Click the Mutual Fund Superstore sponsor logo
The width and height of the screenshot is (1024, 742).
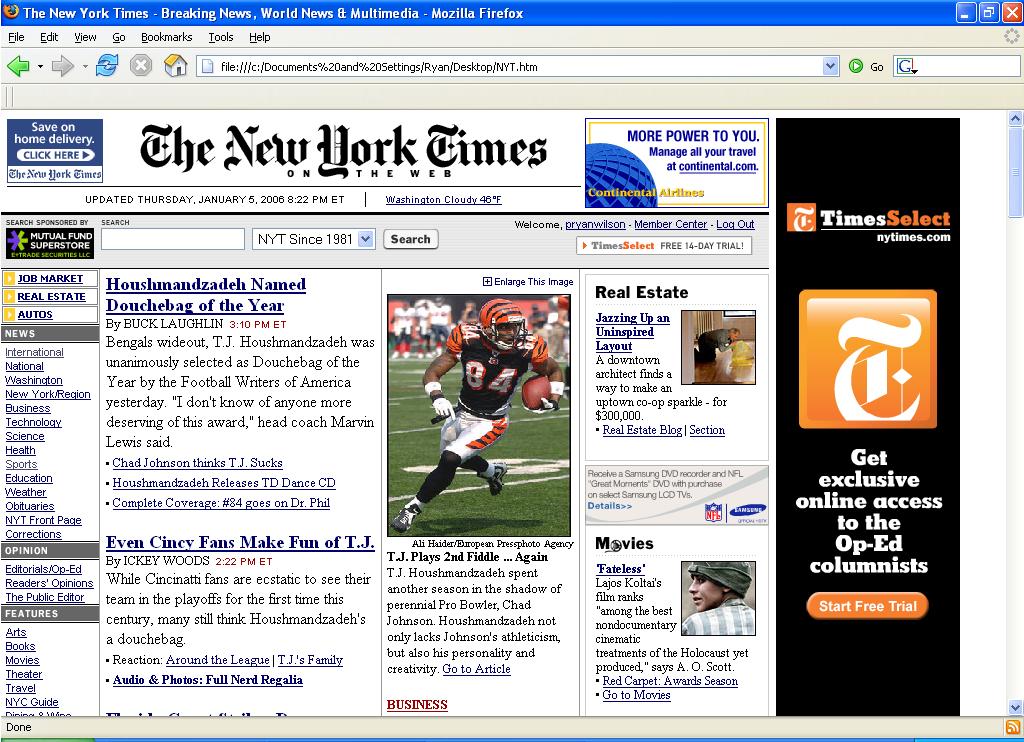tap(50, 244)
